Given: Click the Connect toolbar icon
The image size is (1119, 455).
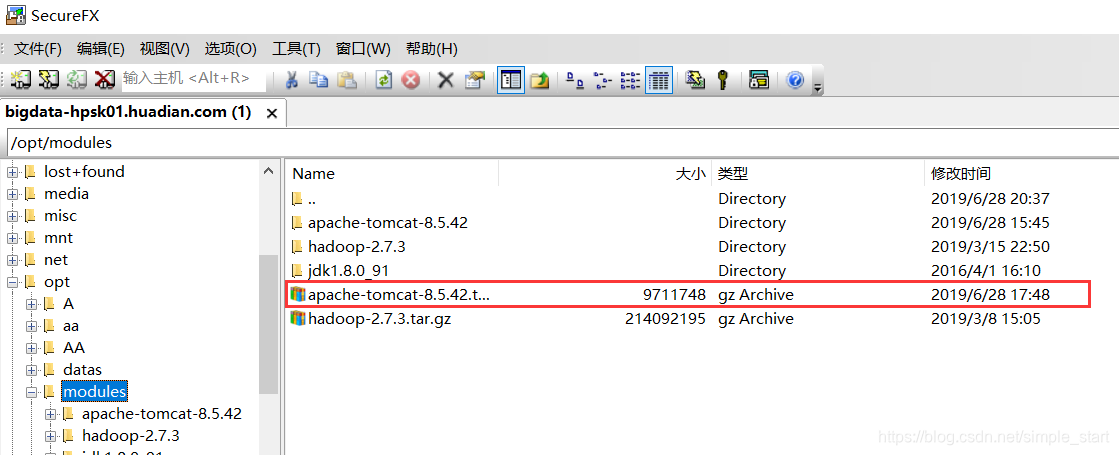Looking at the screenshot, I should coord(21,79).
